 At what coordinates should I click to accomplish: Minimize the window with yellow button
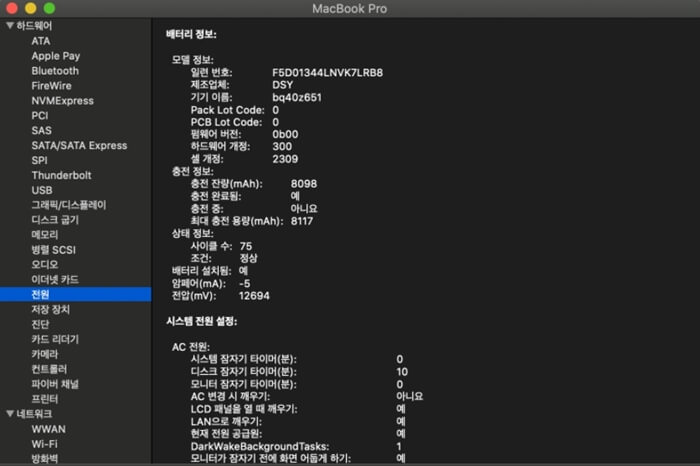tap(30, 8)
